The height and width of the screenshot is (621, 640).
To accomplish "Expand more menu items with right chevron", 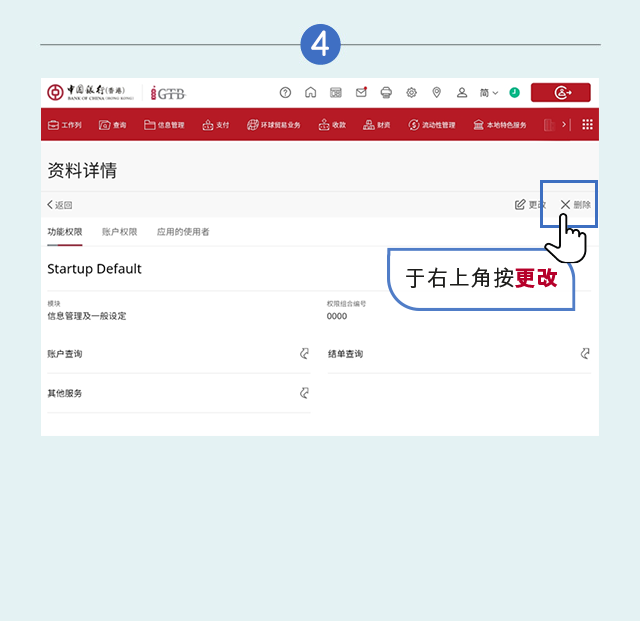I will point(564,125).
